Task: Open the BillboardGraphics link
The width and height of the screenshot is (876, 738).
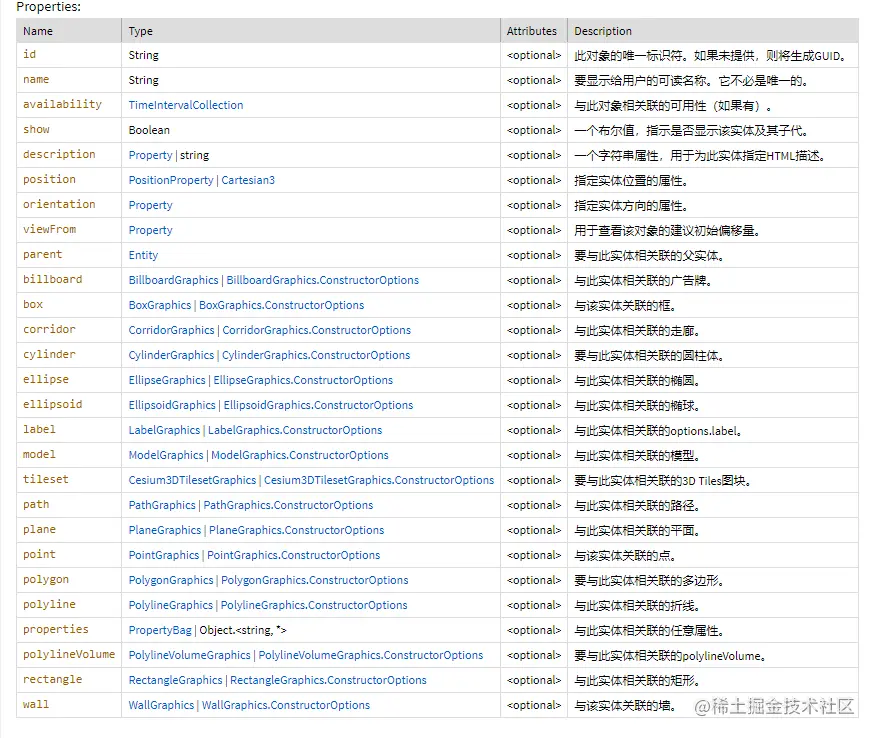Action: click(173, 280)
